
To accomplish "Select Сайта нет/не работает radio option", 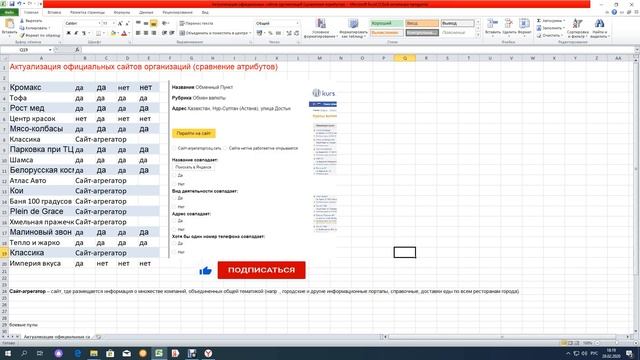I will click(225, 148).
